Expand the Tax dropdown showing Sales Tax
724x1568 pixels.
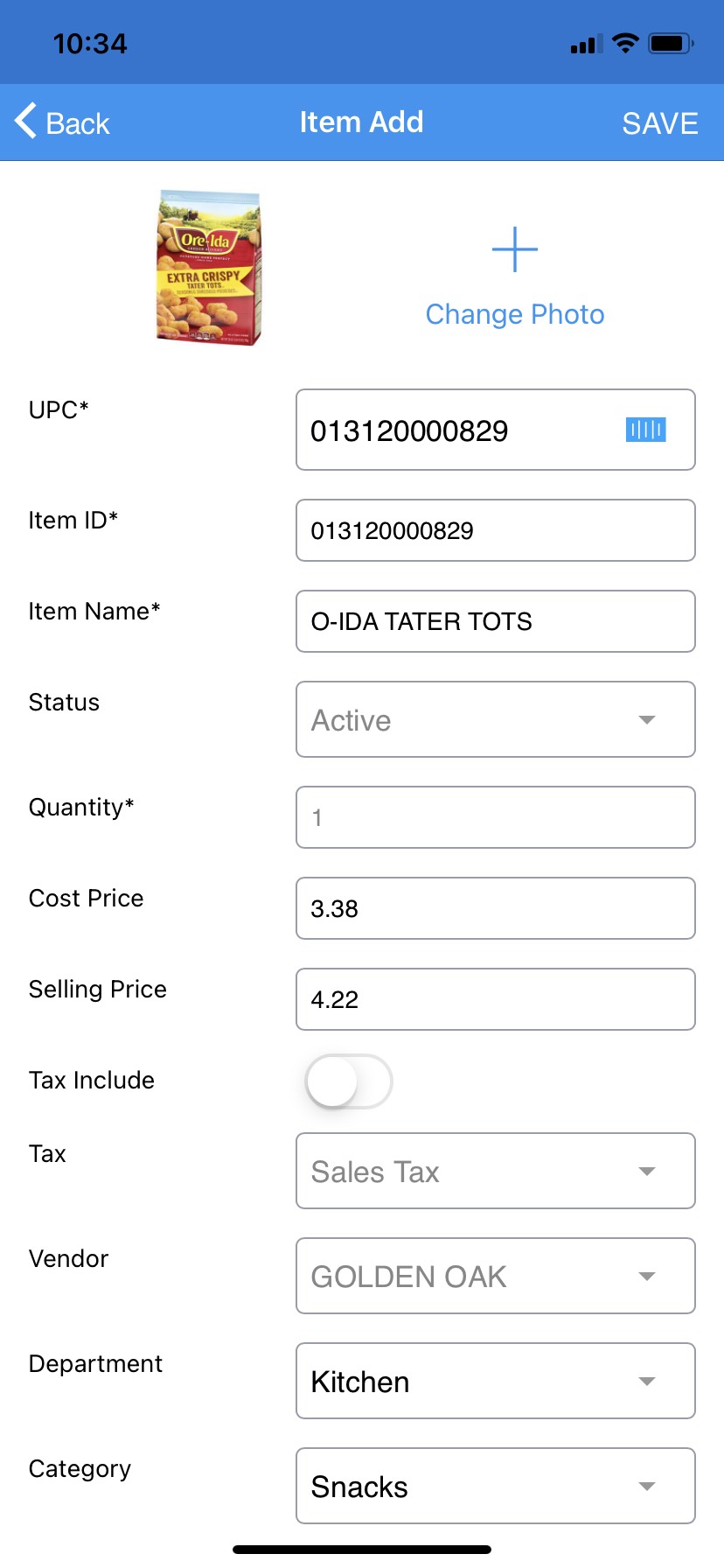[x=495, y=1171]
